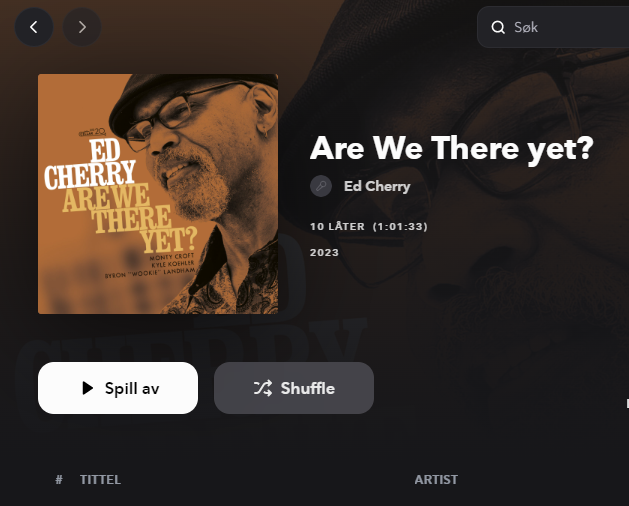Open the Ed Cherry album cover artwork
629x506 pixels.
(158, 194)
